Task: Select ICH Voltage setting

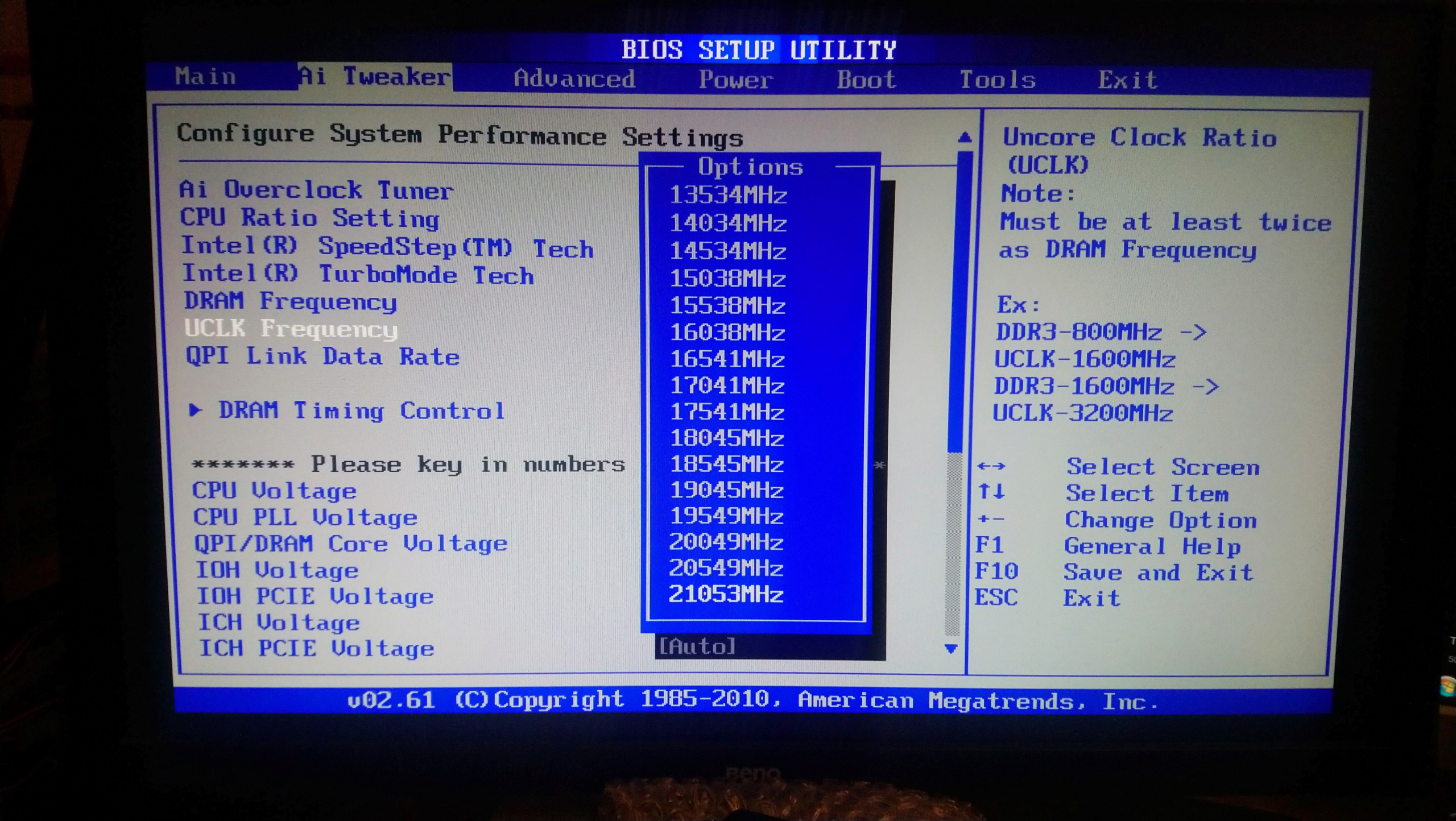Action: (x=279, y=622)
